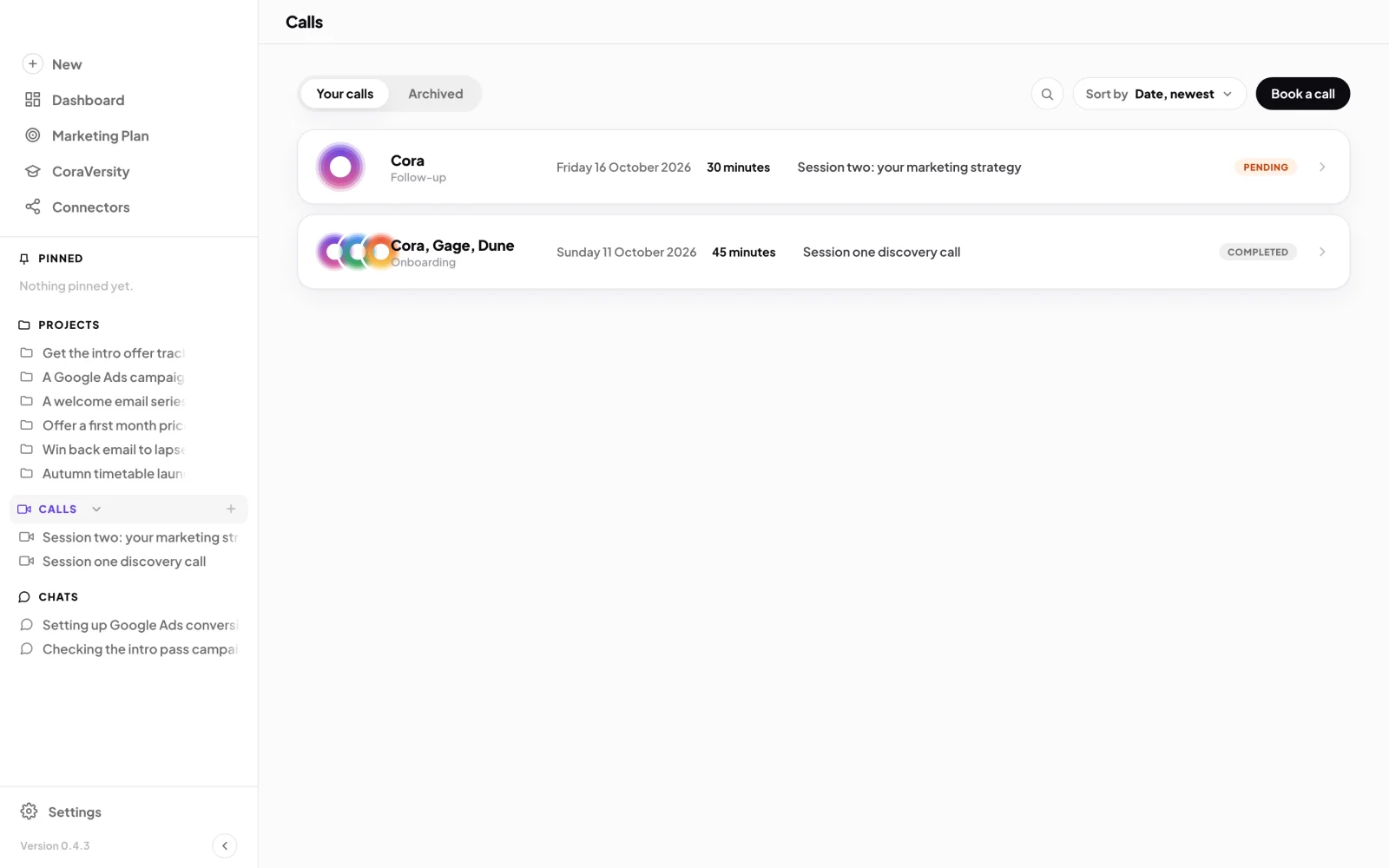Image resolution: width=1389 pixels, height=868 pixels.
Task: Expand the pending Cora call chevron
Action: (x=1322, y=167)
